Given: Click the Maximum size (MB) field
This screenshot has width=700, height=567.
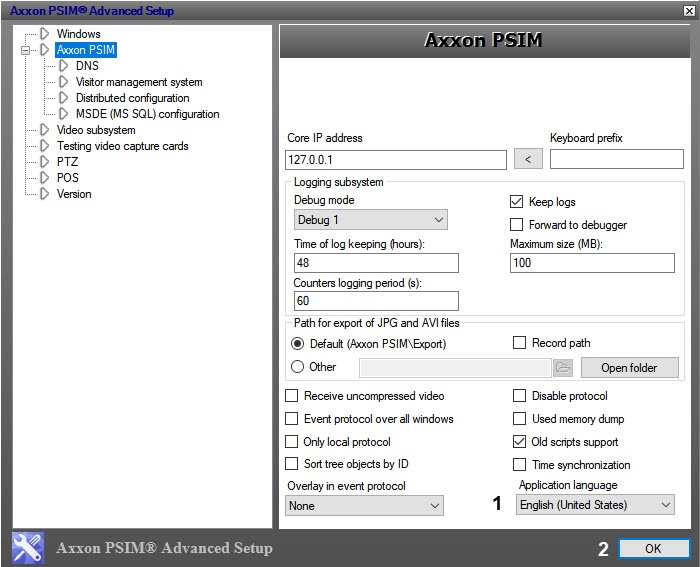Looking at the screenshot, I should [x=592, y=263].
